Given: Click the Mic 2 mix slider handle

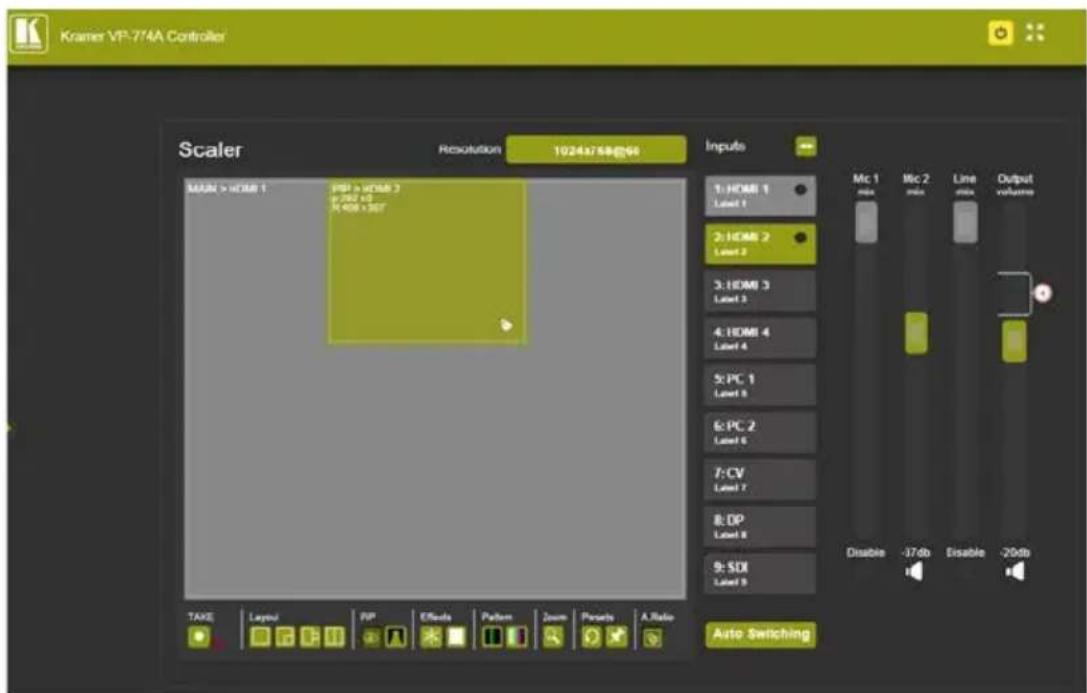Looking at the screenshot, I should coord(916,333).
